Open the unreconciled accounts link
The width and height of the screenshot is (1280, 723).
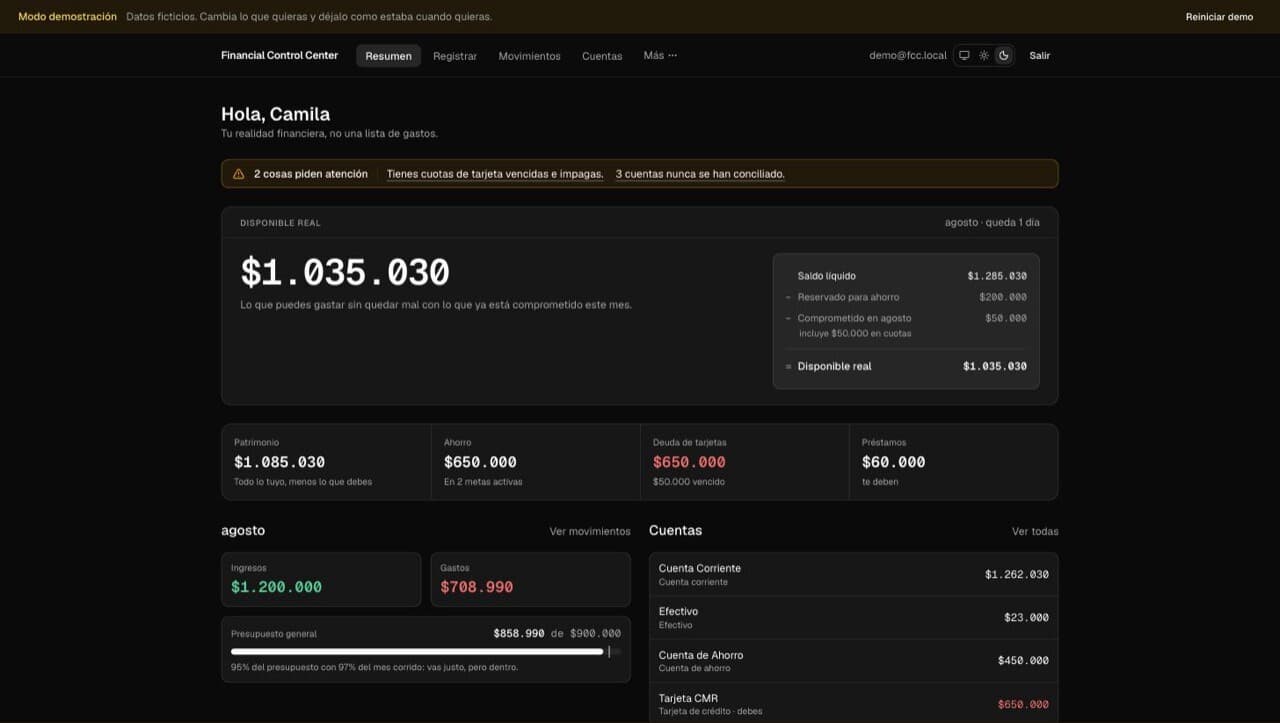tap(700, 174)
